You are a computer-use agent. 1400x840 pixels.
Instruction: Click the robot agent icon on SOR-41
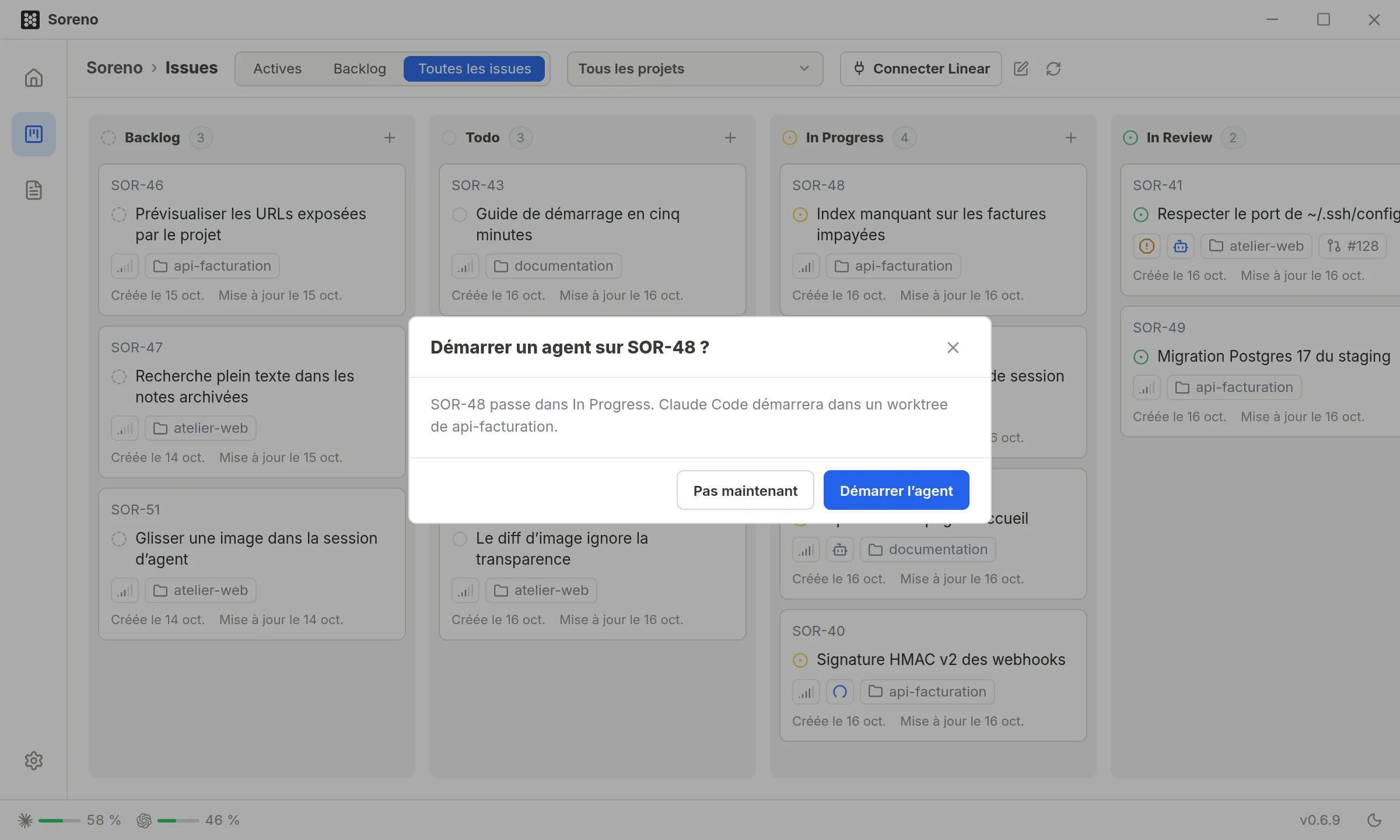pos(1181,246)
